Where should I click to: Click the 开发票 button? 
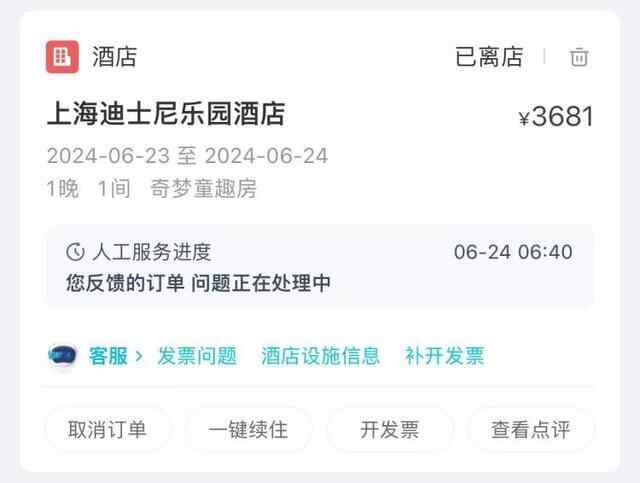[x=389, y=430]
